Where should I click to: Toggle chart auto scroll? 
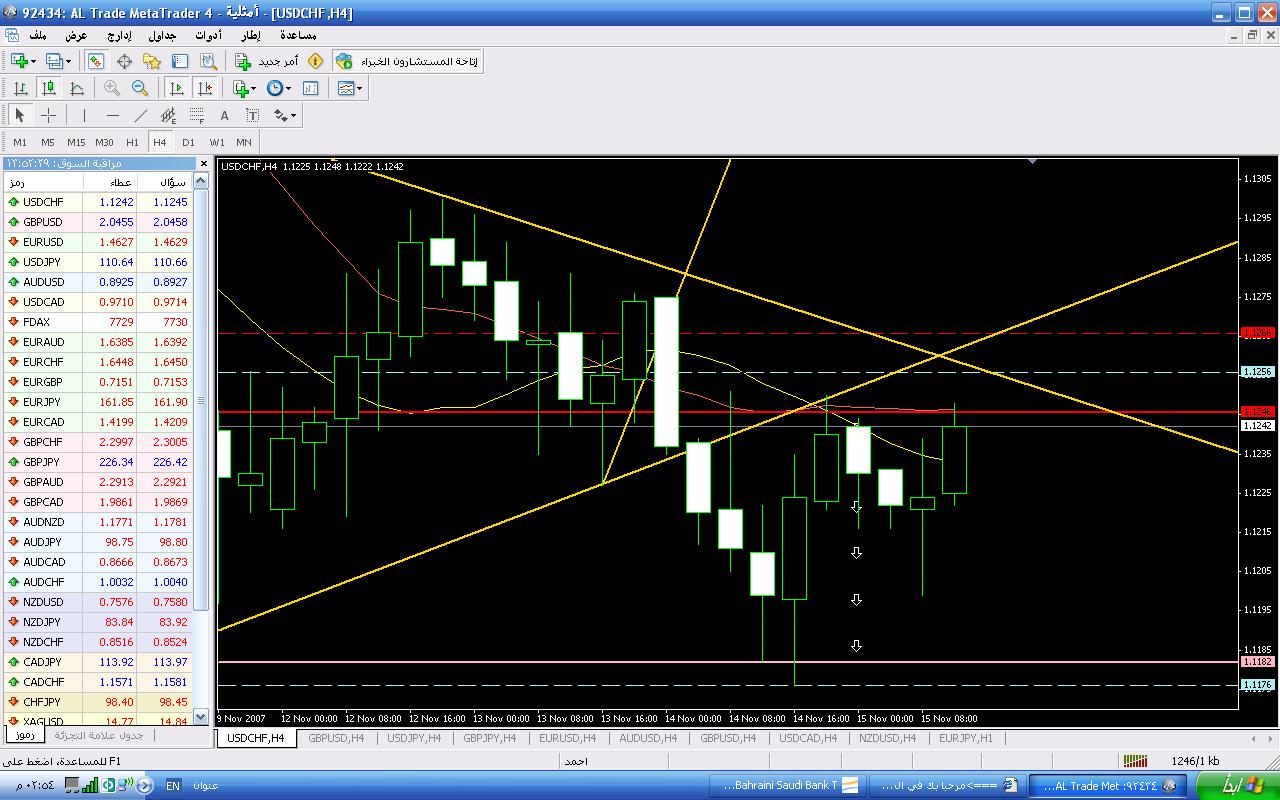[x=177, y=88]
